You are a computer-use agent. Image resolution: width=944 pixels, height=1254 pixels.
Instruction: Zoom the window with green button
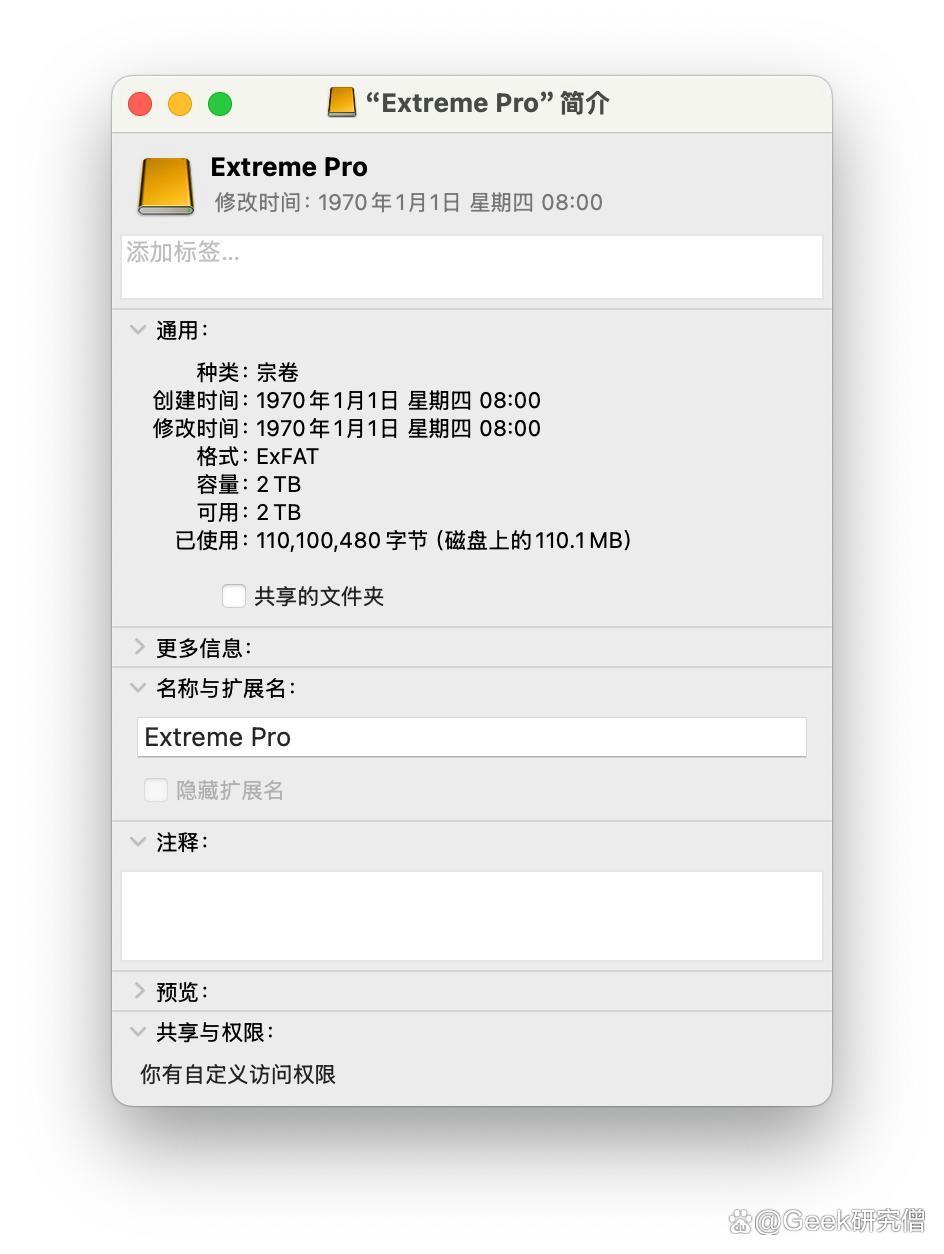[x=220, y=104]
